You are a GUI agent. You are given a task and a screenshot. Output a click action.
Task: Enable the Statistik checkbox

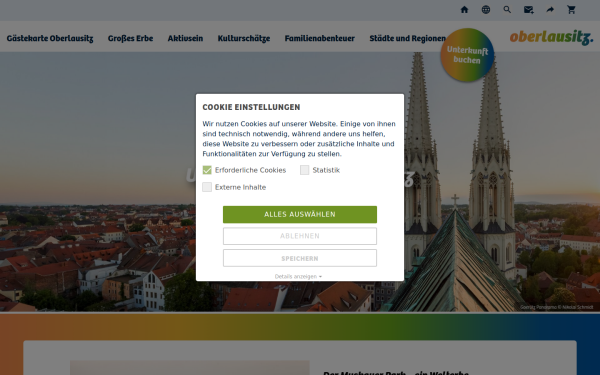(x=305, y=170)
